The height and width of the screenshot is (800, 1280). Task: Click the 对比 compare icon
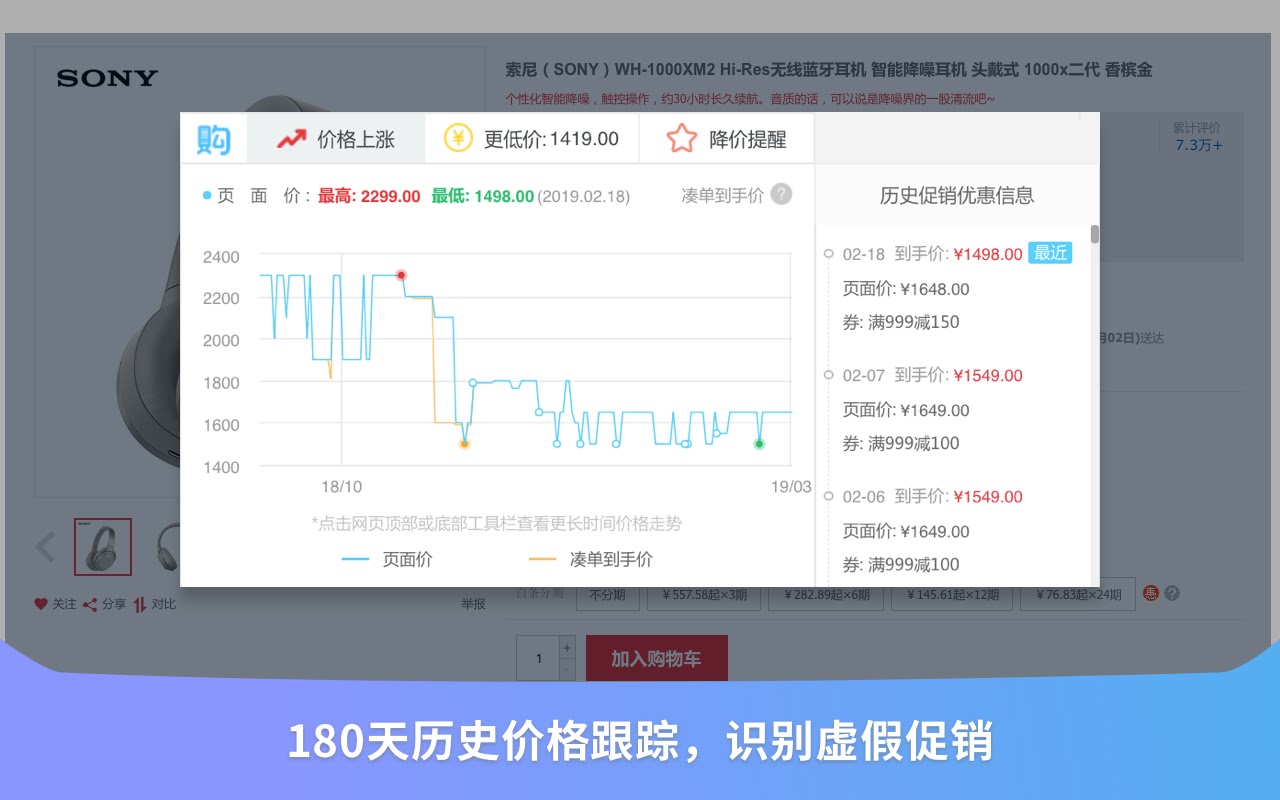click(140, 604)
